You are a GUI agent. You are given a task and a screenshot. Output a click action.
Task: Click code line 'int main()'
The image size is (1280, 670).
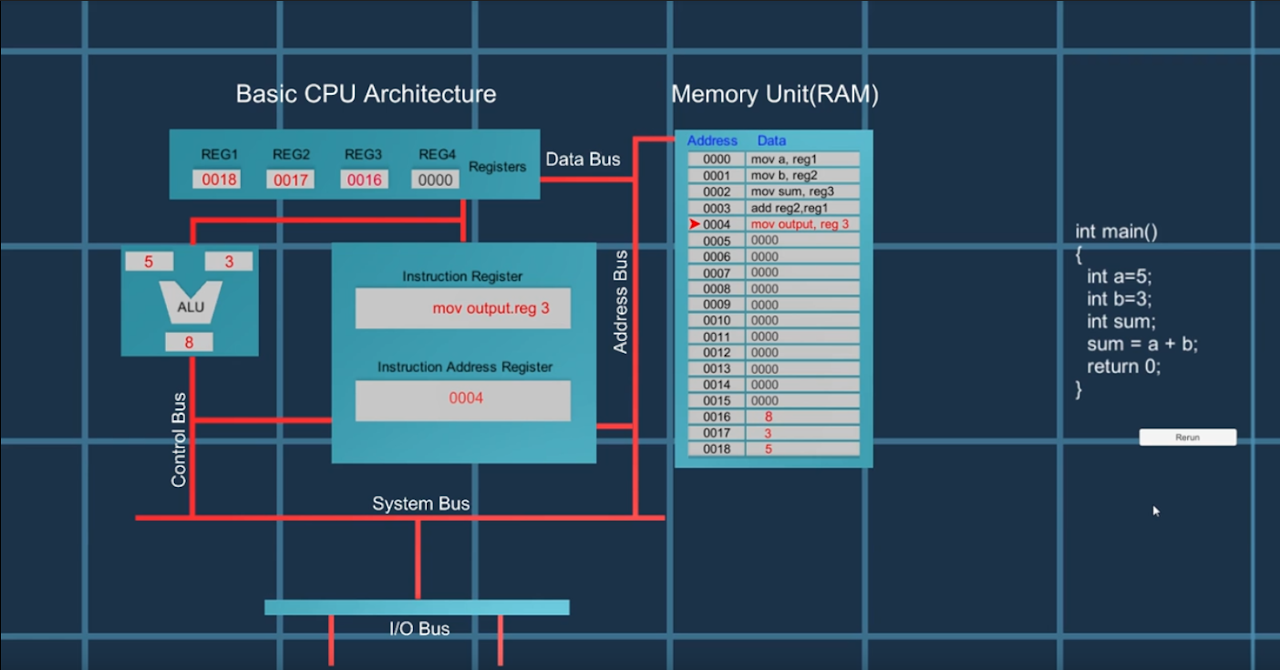click(x=1117, y=232)
